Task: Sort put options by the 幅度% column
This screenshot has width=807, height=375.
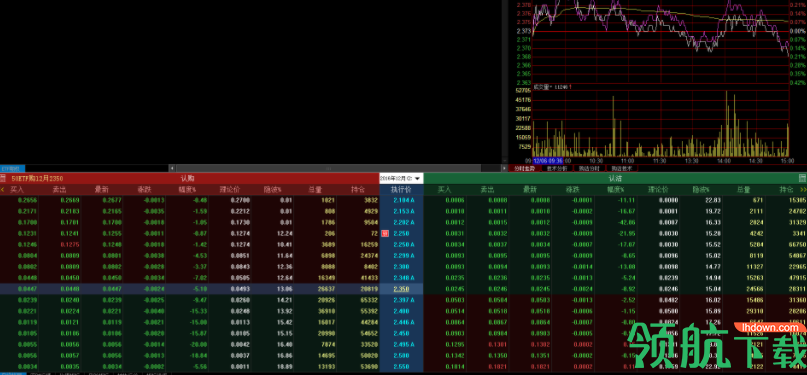Action: tap(615, 189)
